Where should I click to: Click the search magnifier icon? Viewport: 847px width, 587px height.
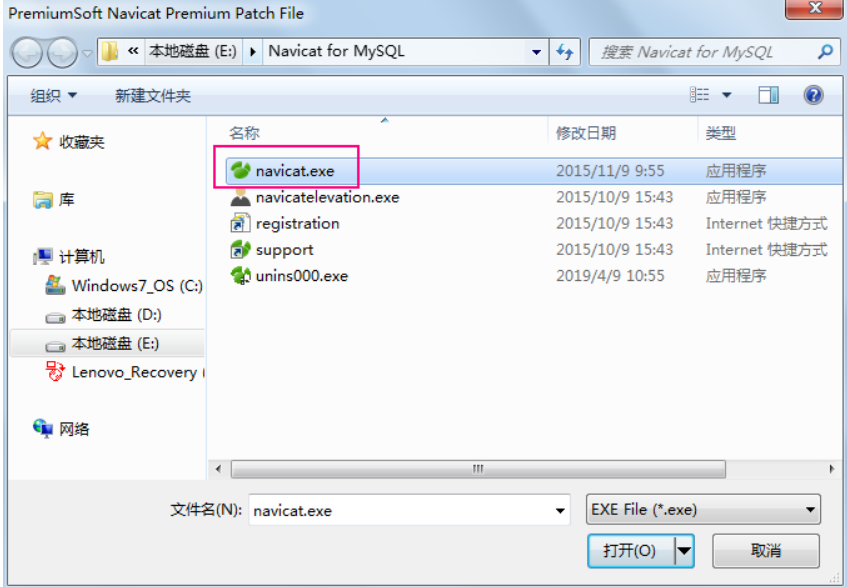[x=825, y=52]
